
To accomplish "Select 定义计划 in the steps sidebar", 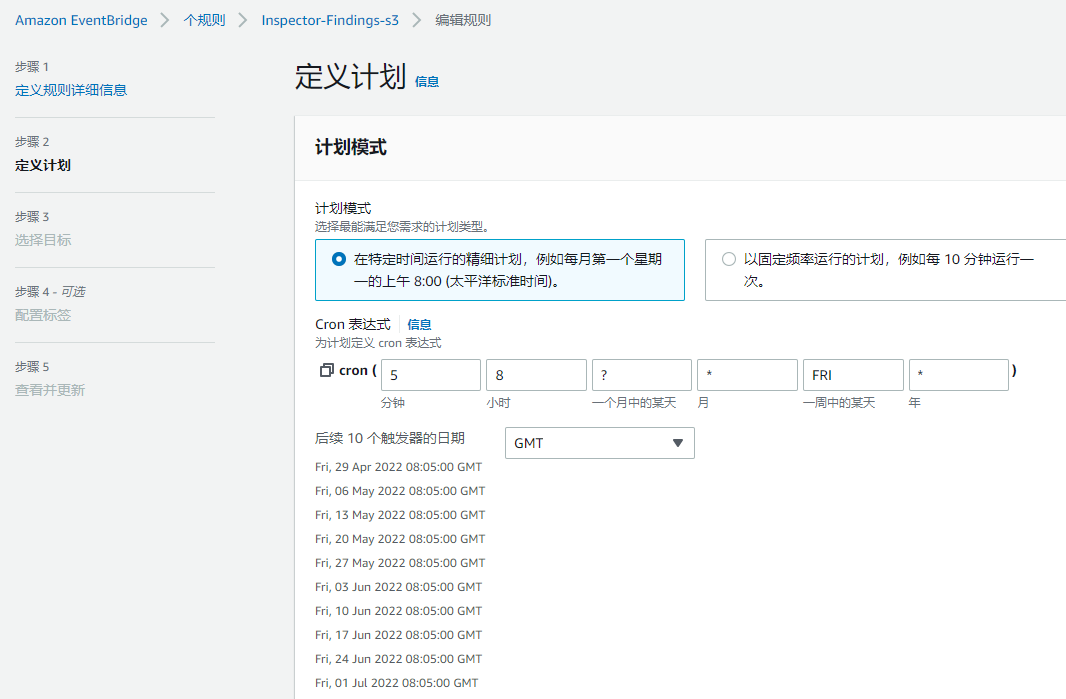I will click(42, 165).
